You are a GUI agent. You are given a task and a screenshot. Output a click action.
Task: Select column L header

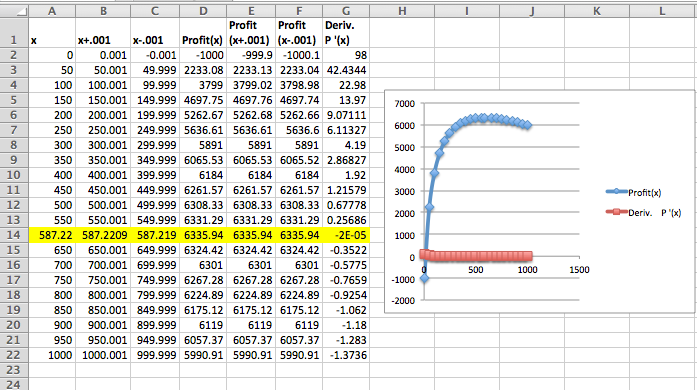click(x=662, y=11)
